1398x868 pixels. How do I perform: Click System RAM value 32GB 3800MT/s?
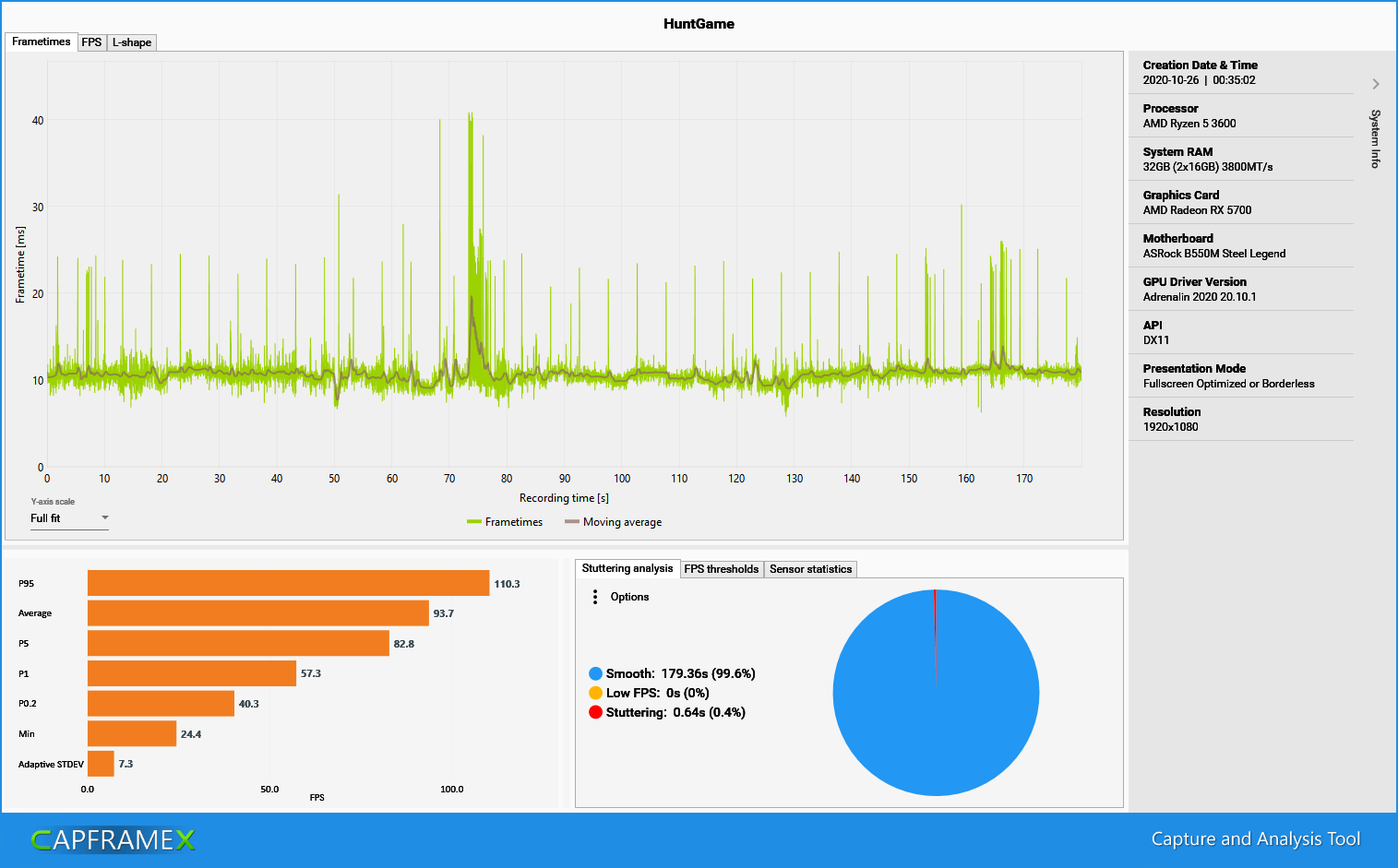click(1207, 167)
